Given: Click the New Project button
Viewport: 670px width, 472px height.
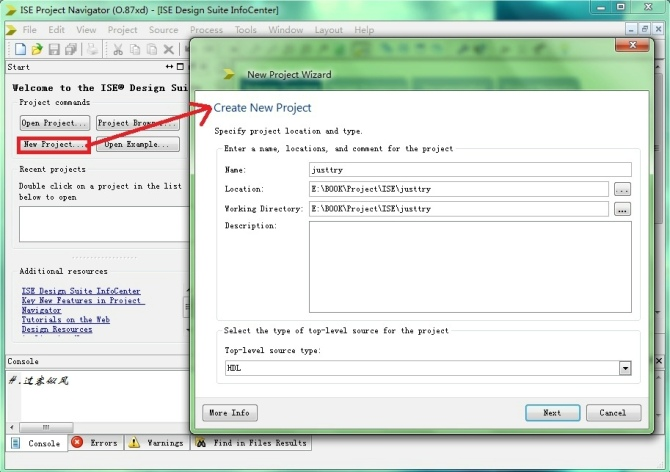Looking at the screenshot, I should (54, 145).
